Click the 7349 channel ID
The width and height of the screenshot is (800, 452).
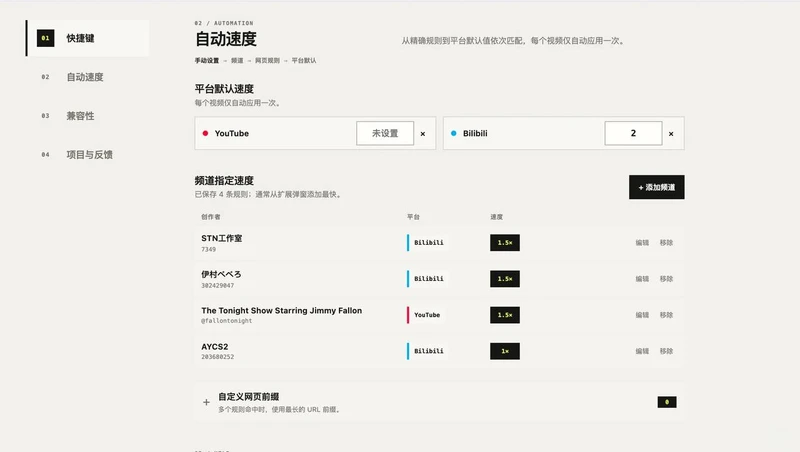tap(208, 249)
